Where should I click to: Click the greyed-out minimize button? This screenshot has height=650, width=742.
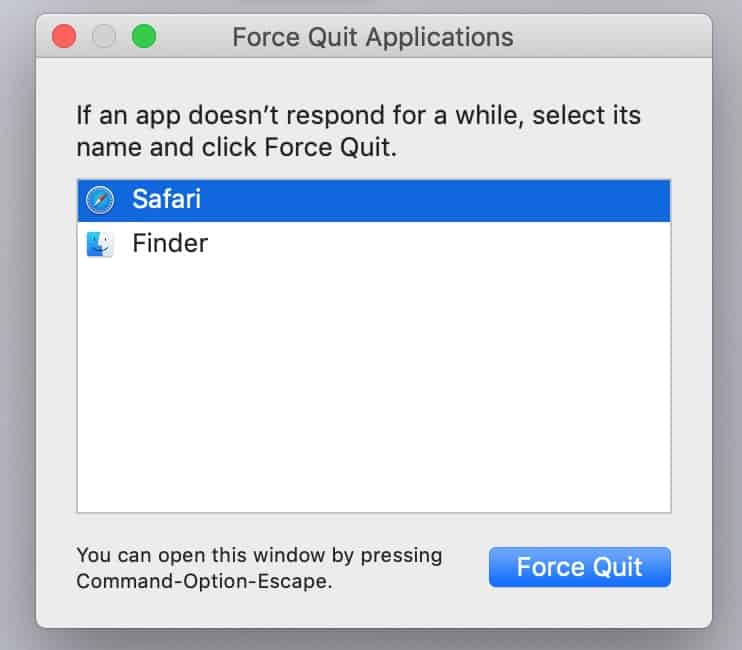(104, 36)
